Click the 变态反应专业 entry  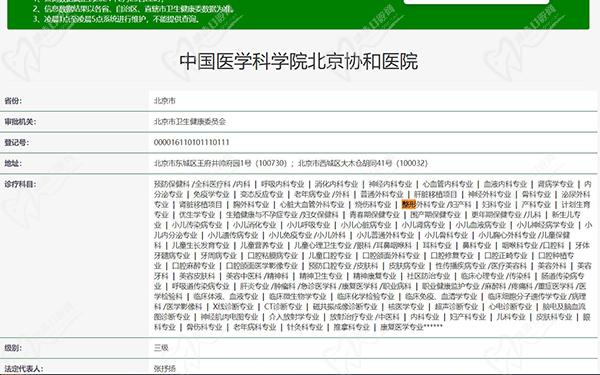[261, 194]
